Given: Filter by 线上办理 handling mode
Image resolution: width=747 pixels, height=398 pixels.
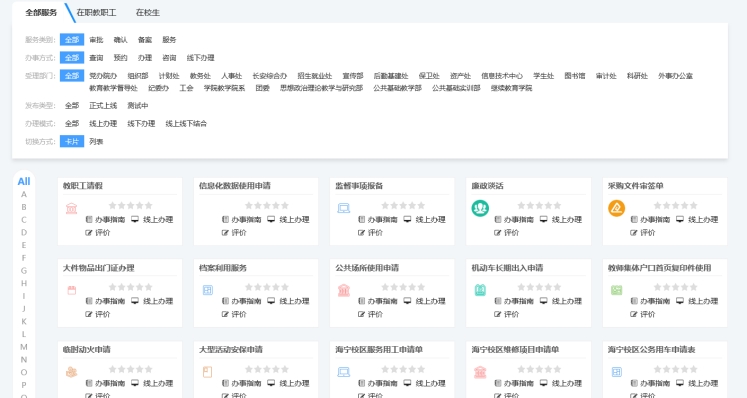Looking at the screenshot, I should [x=103, y=123].
